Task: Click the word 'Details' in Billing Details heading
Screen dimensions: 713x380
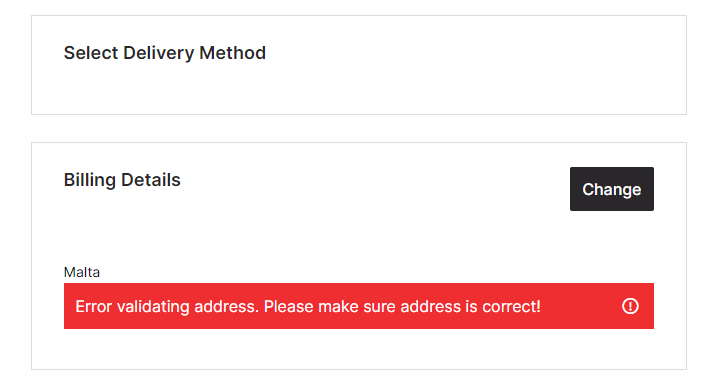Action: click(x=151, y=180)
